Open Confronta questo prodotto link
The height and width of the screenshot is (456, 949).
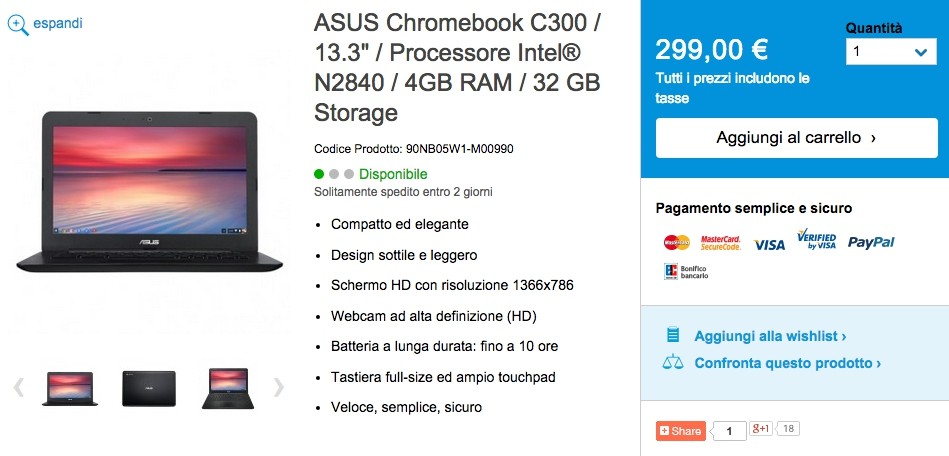787,363
